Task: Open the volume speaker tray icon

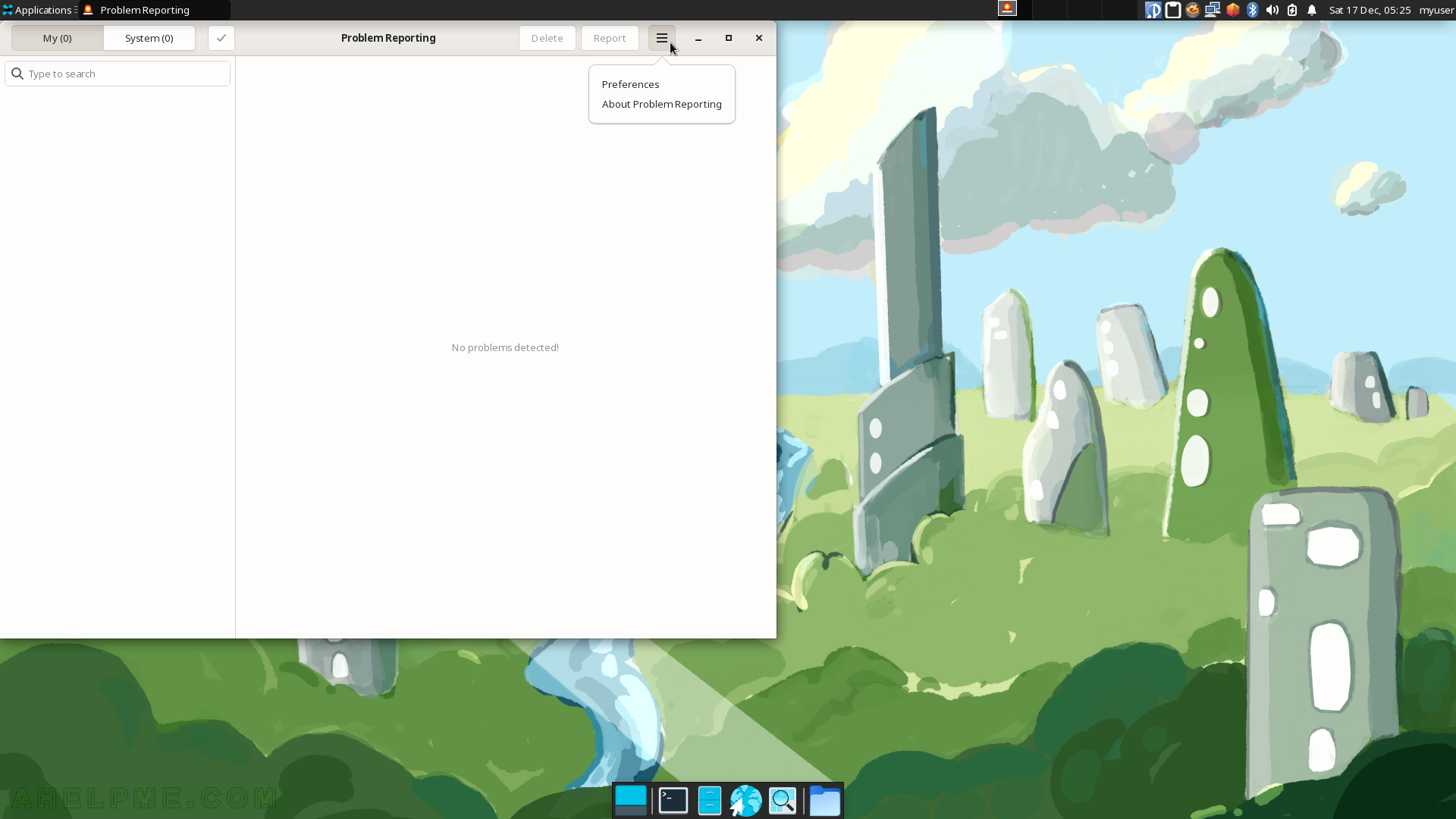Action: (1272, 10)
